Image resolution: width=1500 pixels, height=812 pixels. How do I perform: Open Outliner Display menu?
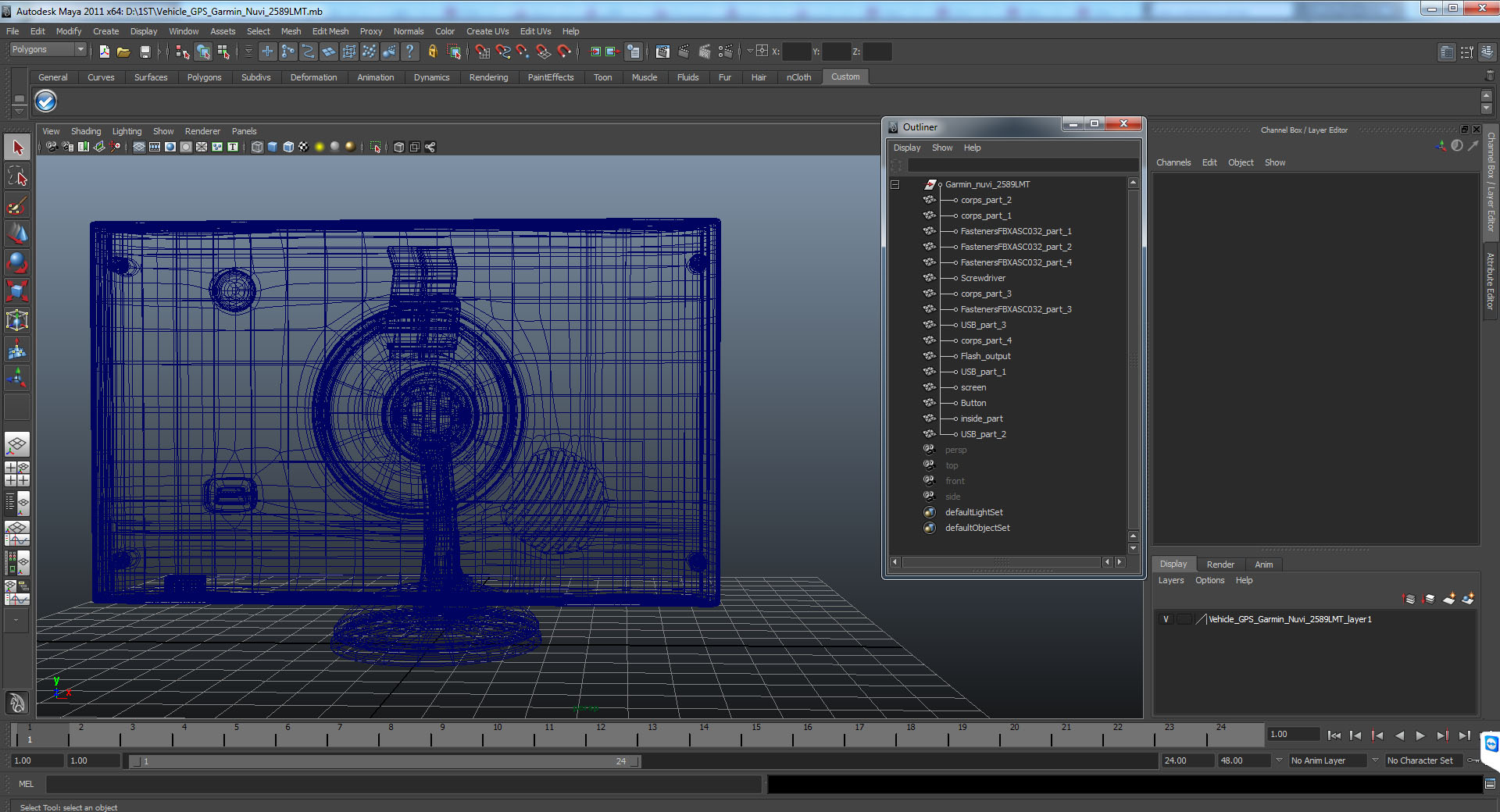coord(907,148)
